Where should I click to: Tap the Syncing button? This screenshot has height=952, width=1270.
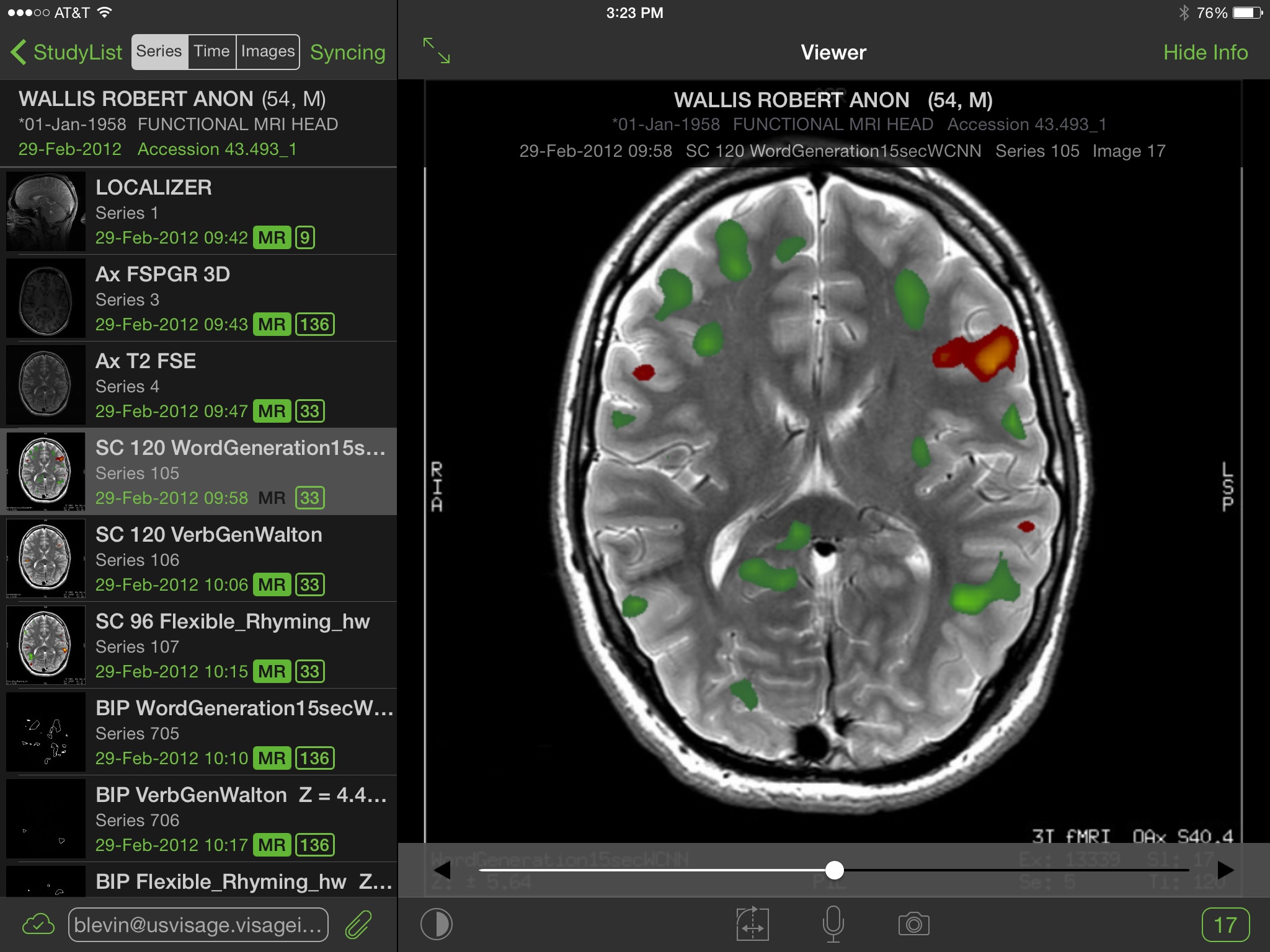[347, 52]
